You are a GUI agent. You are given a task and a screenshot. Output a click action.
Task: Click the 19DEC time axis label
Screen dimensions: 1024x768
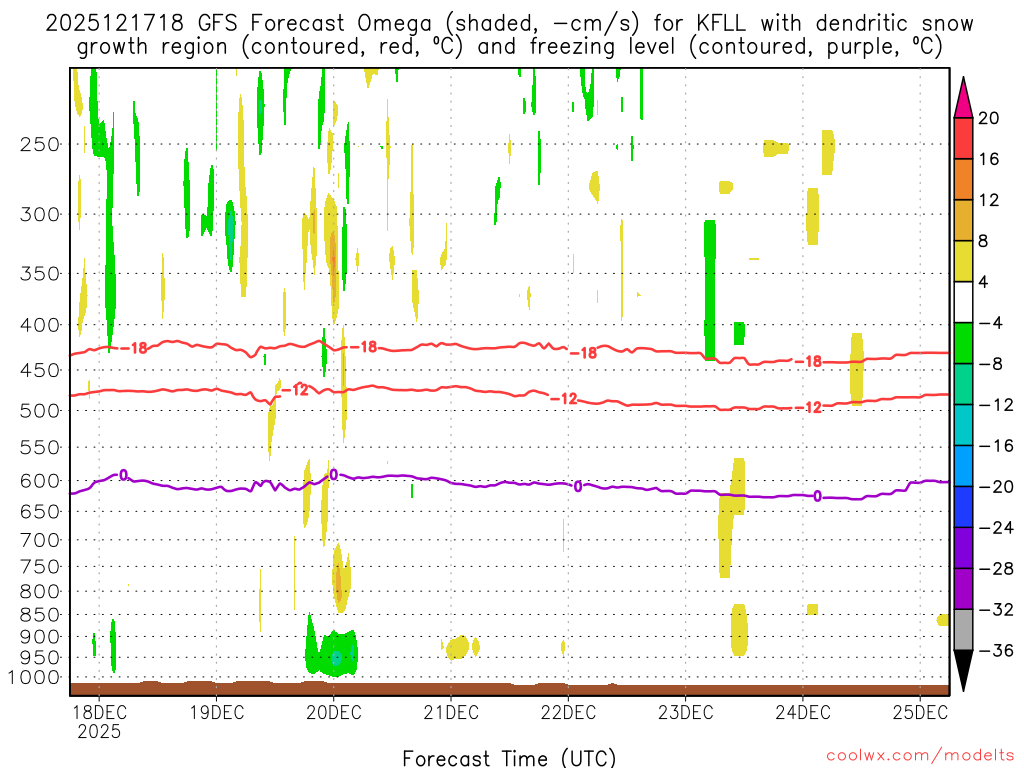point(216,712)
